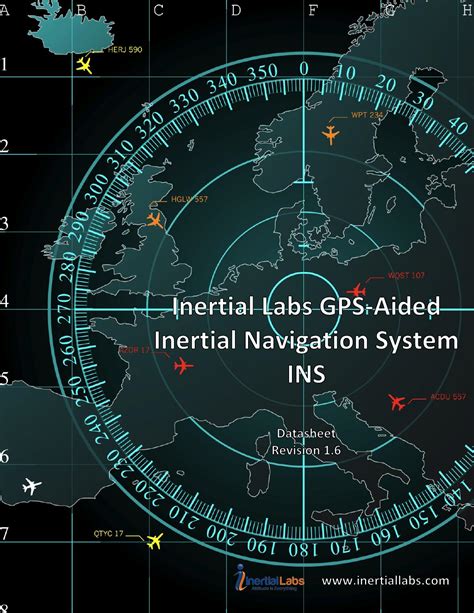
Task: Click the HGLW 557 flight label
Action: coord(189,199)
